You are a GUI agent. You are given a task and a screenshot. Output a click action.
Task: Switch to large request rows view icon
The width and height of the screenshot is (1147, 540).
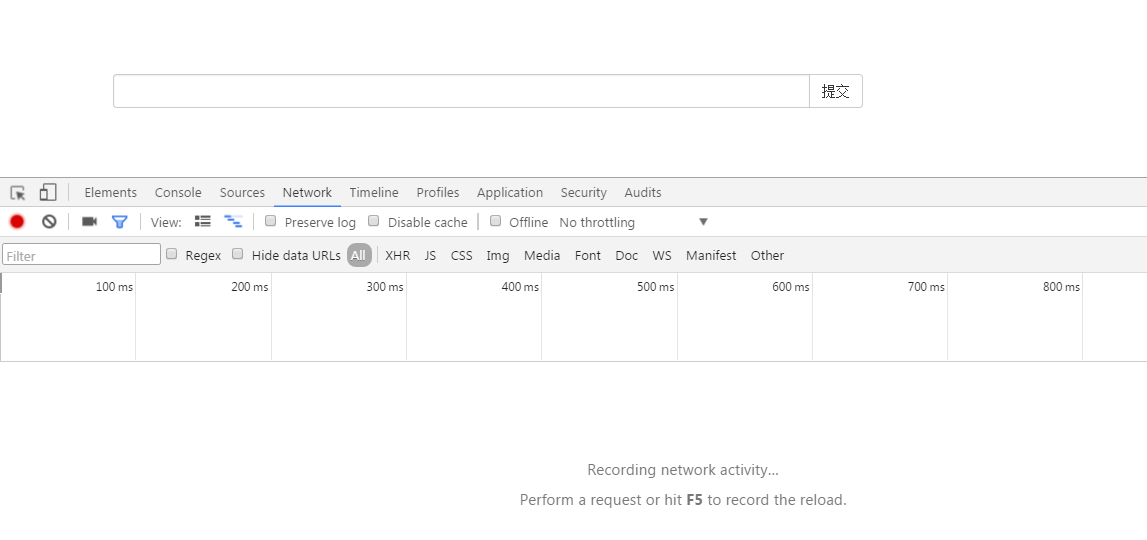pyautogui.click(x=203, y=222)
